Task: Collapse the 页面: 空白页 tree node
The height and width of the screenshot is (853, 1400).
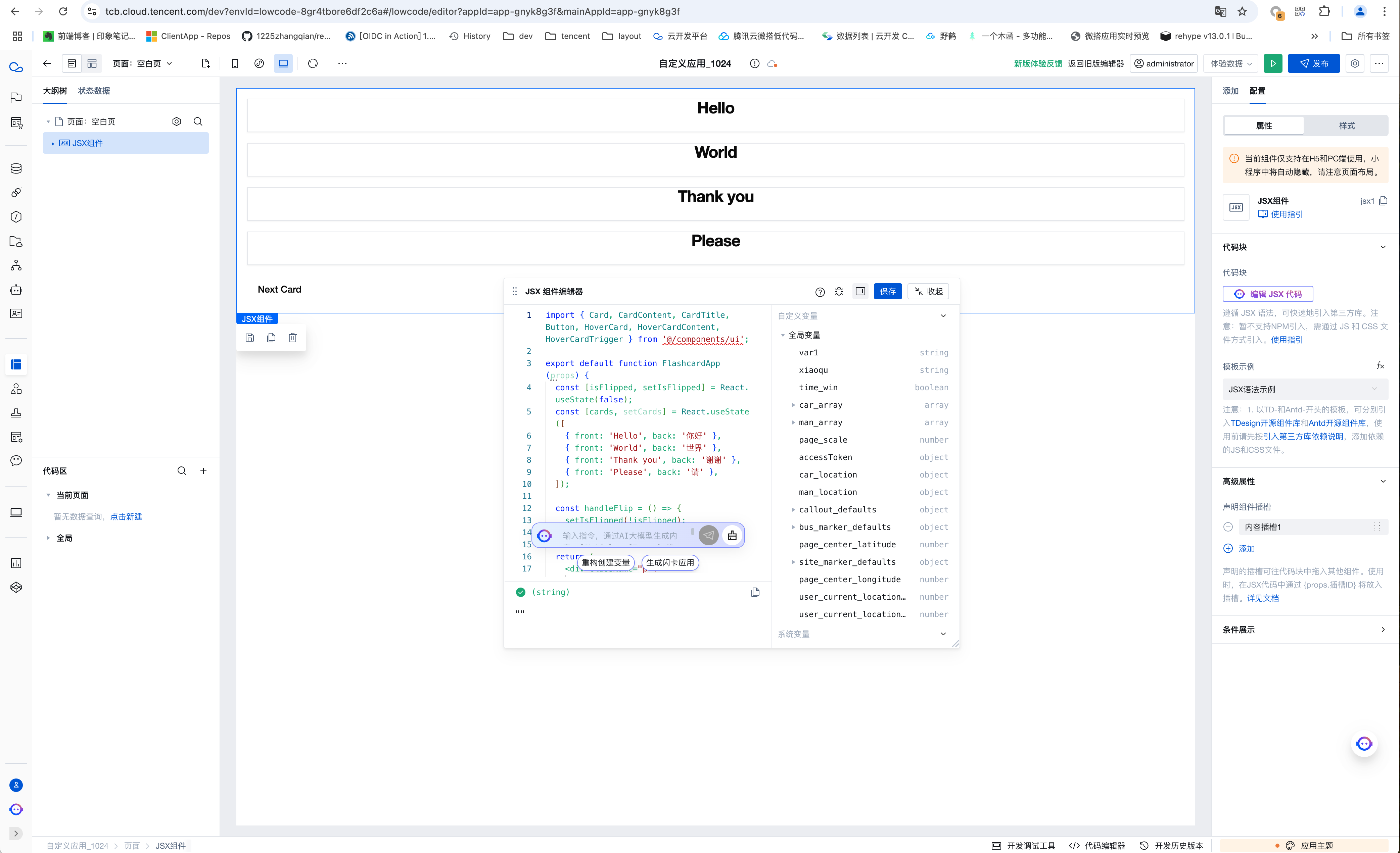Action: point(48,121)
